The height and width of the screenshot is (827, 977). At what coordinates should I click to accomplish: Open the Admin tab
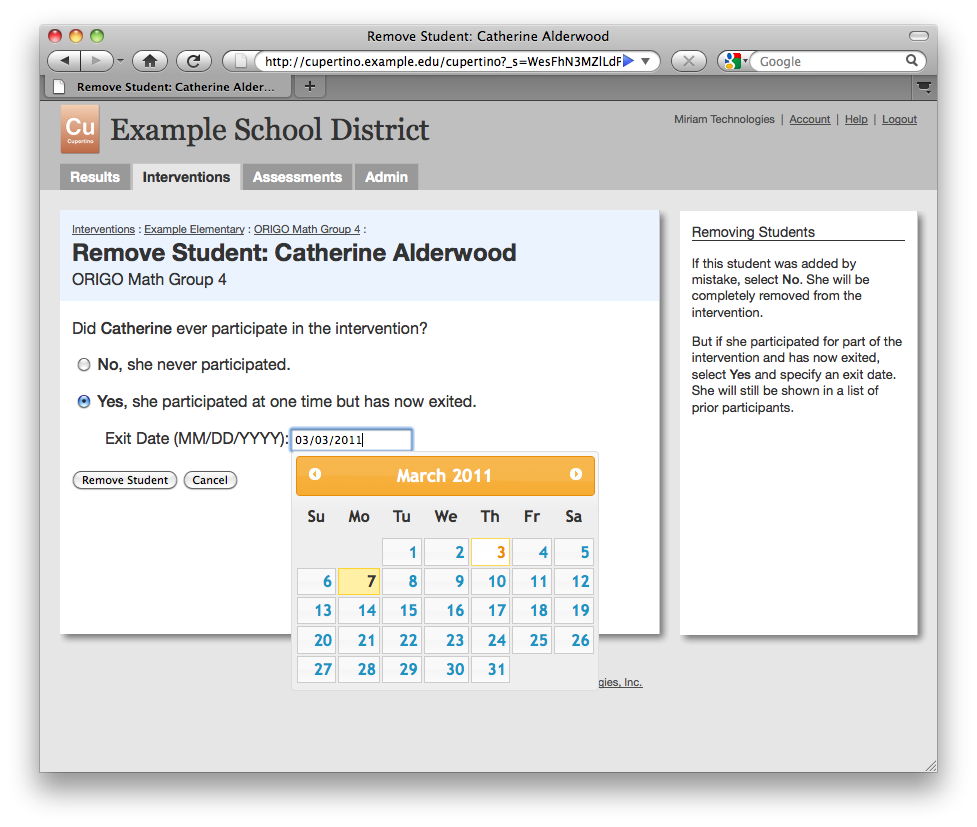[386, 177]
